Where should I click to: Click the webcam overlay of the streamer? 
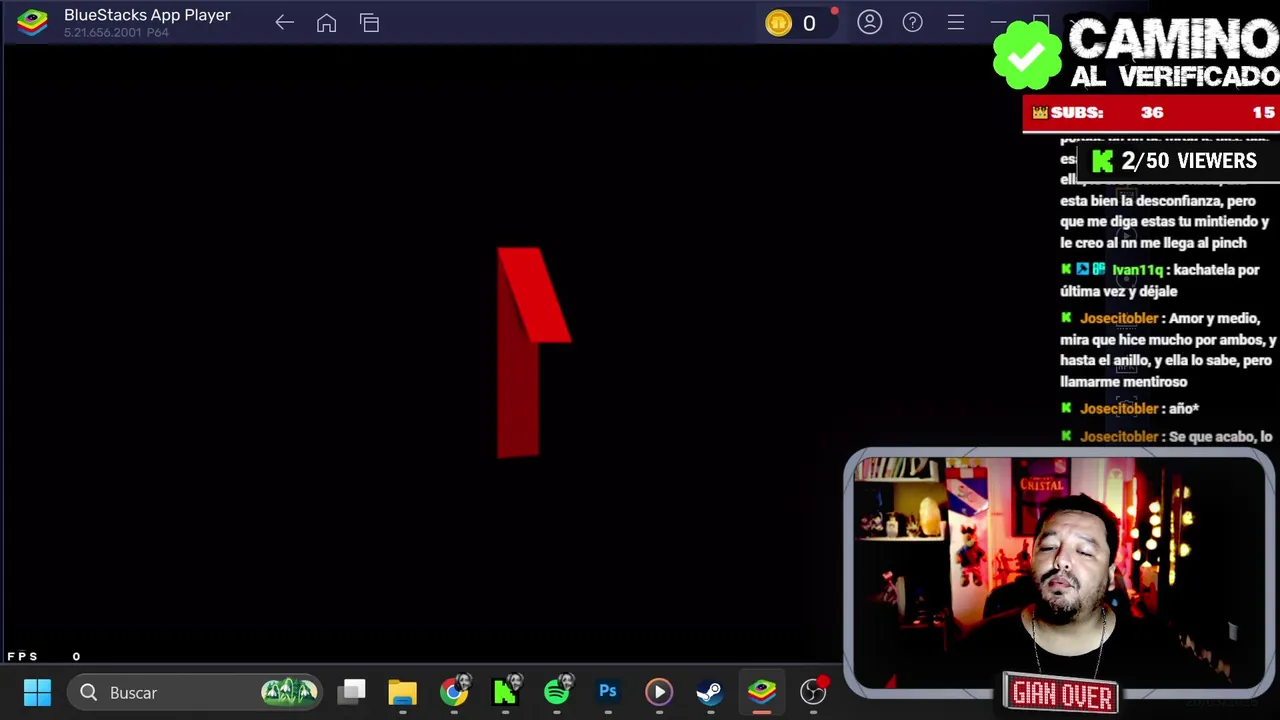(x=1058, y=575)
